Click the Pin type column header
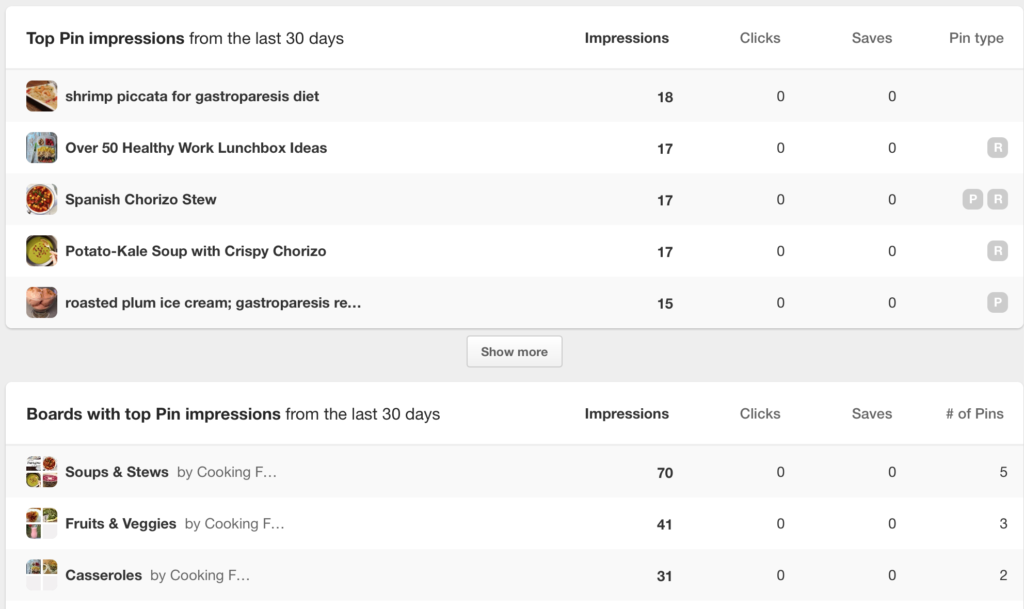The height and width of the screenshot is (609, 1024). (x=975, y=38)
